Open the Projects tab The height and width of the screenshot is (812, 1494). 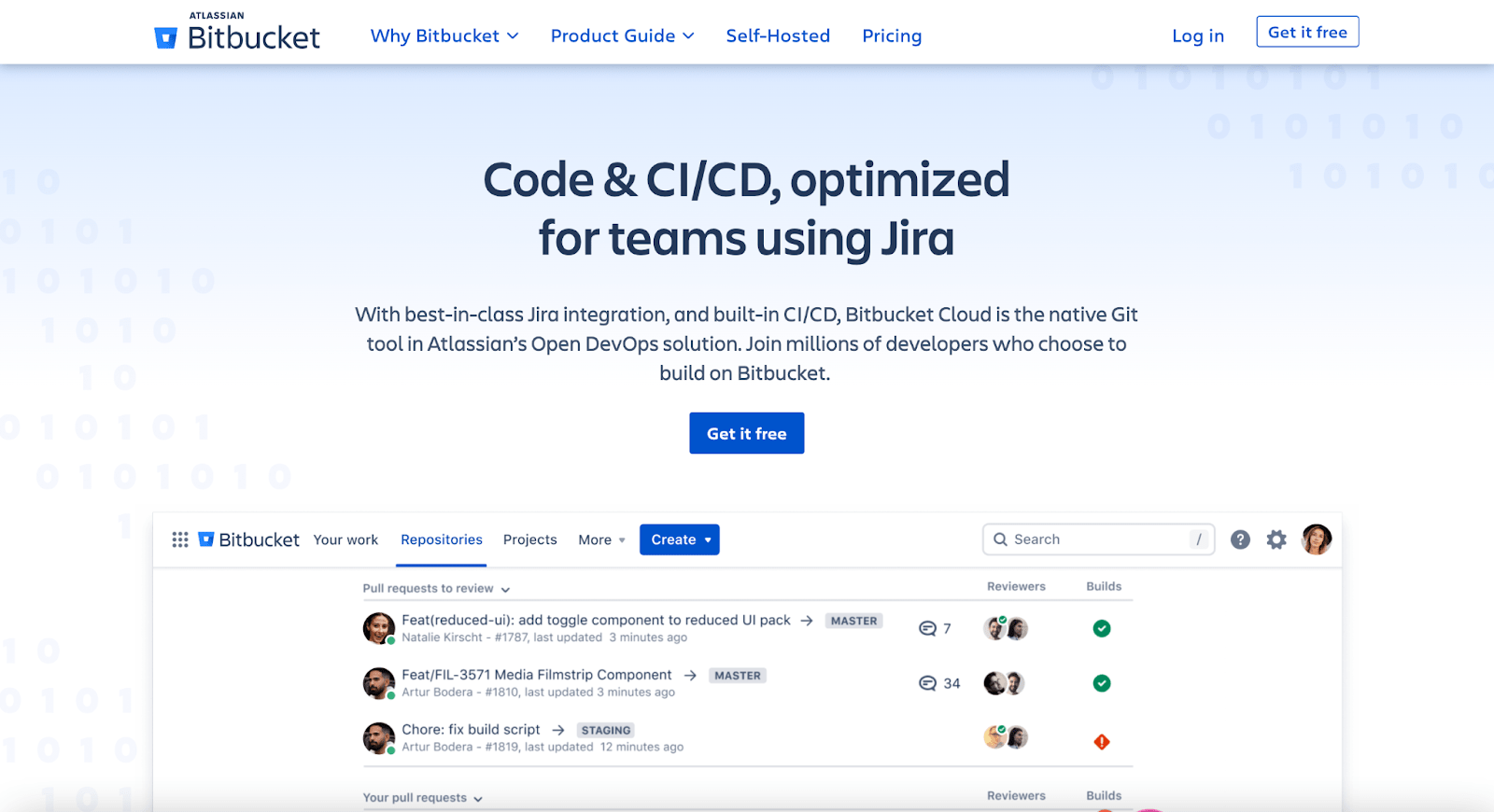(529, 539)
